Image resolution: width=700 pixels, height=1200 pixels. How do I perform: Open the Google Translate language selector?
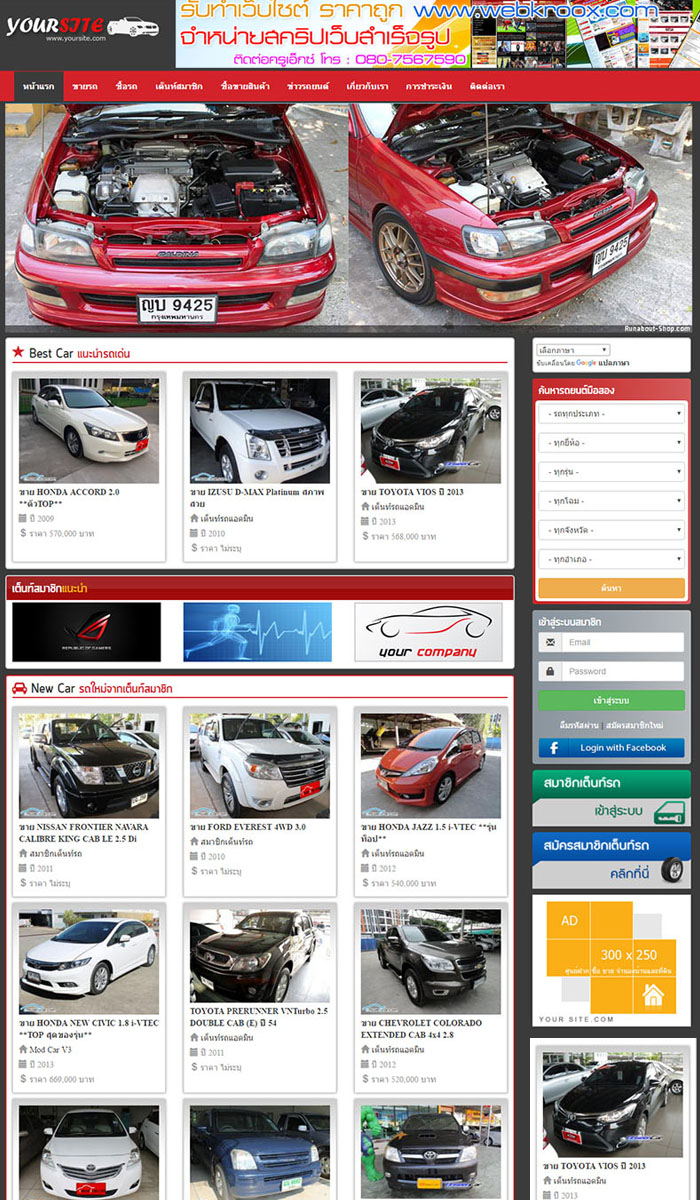pyautogui.click(x=573, y=350)
